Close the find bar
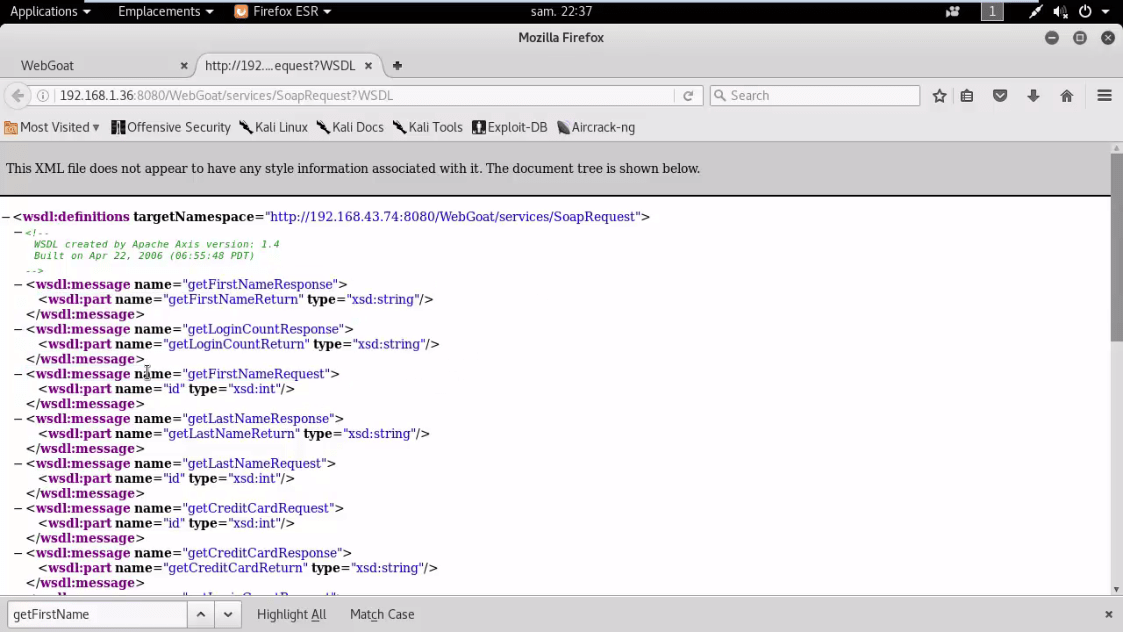1123x632 pixels. (1109, 614)
